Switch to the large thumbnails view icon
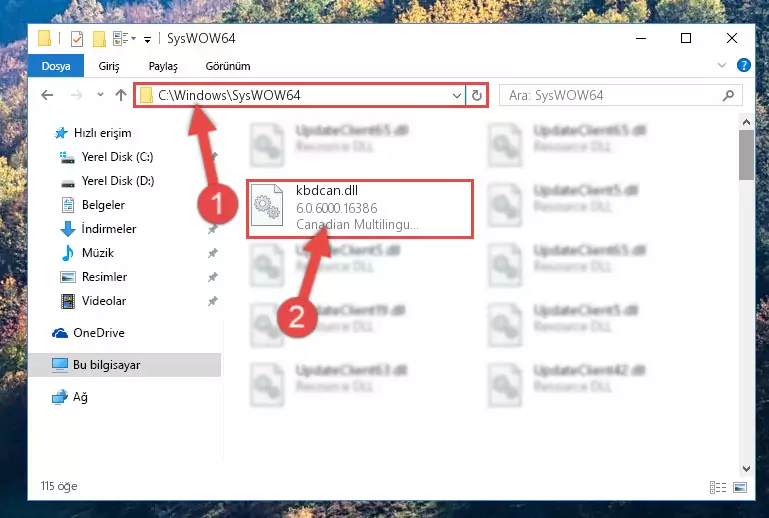Image resolution: width=769 pixels, height=518 pixels. [740, 487]
